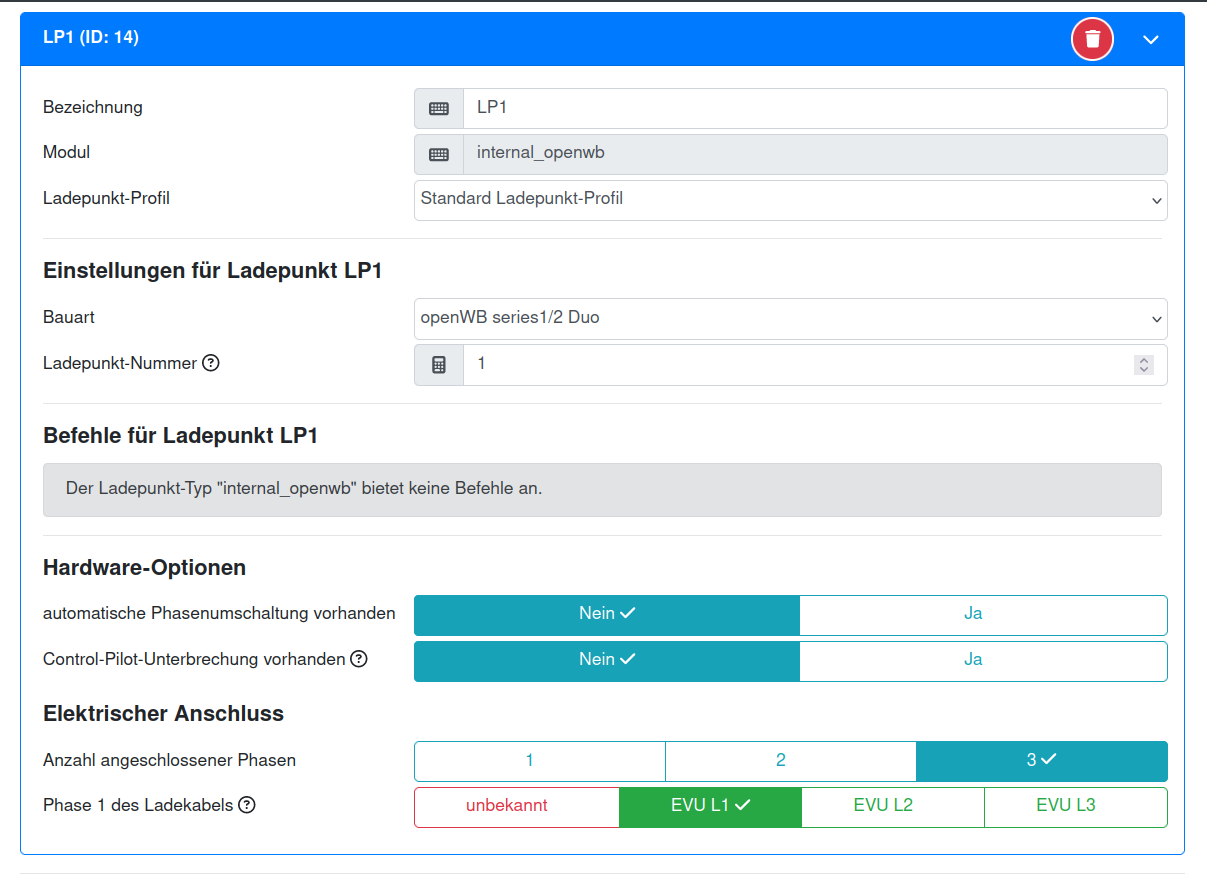Collapse the LP1 (ID: 14) card
This screenshot has height=881, width=1207.
pos(1151,39)
